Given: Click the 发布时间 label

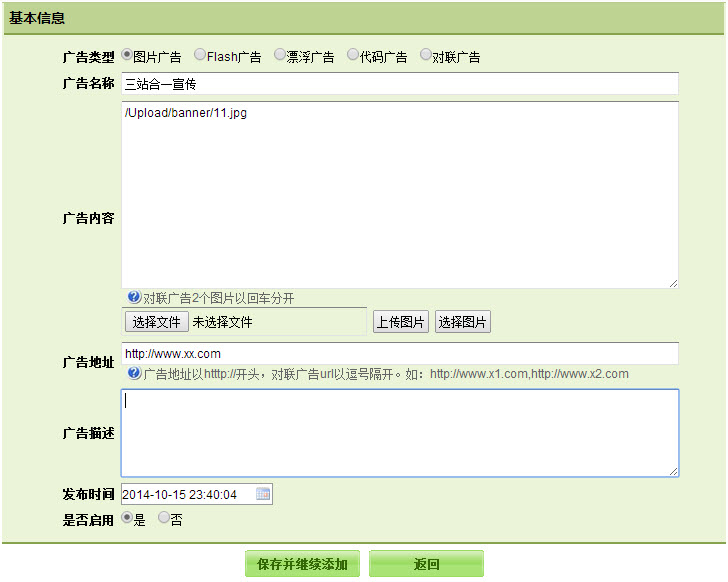Looking at the screenshot, I should tap(88, 494).
